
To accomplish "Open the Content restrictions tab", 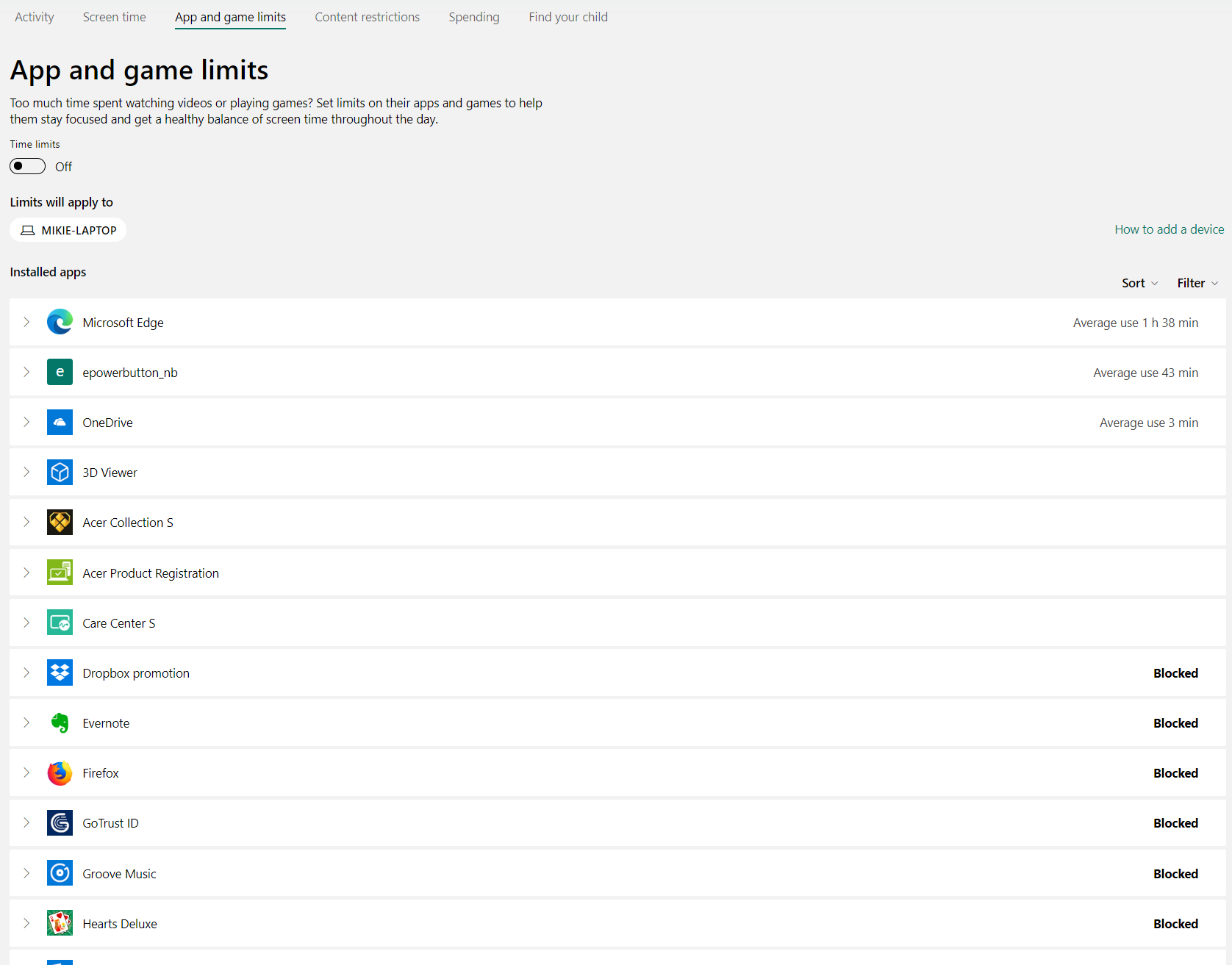I will 368,17.
